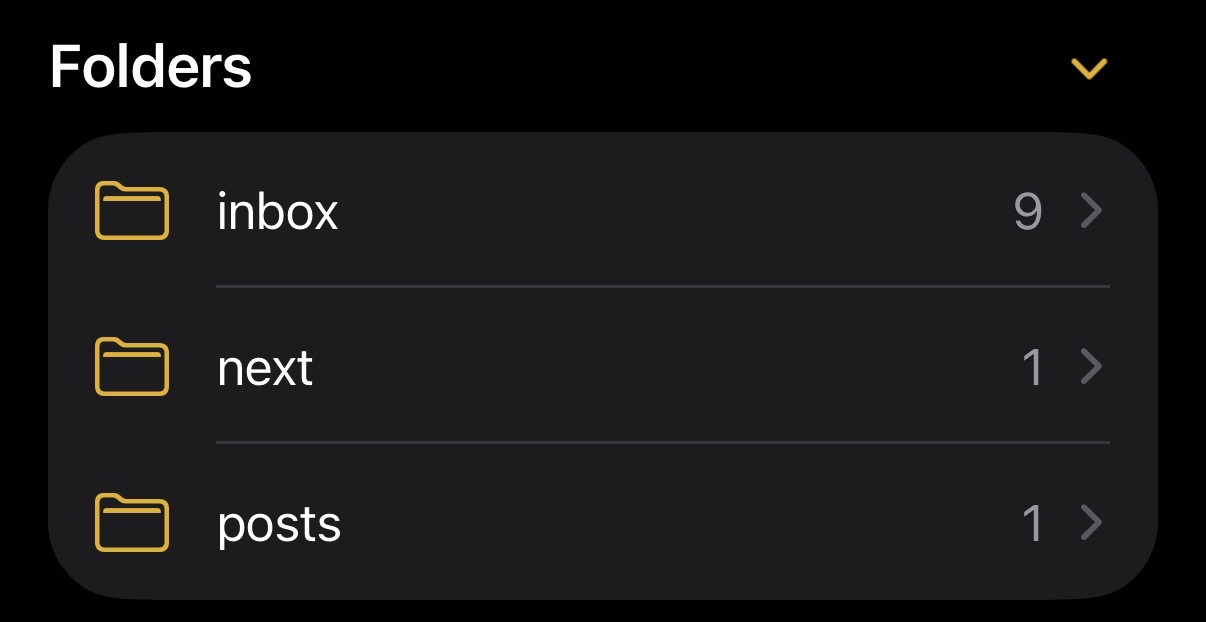
Task: Select the next folder name text
Action: coord(265,368)
